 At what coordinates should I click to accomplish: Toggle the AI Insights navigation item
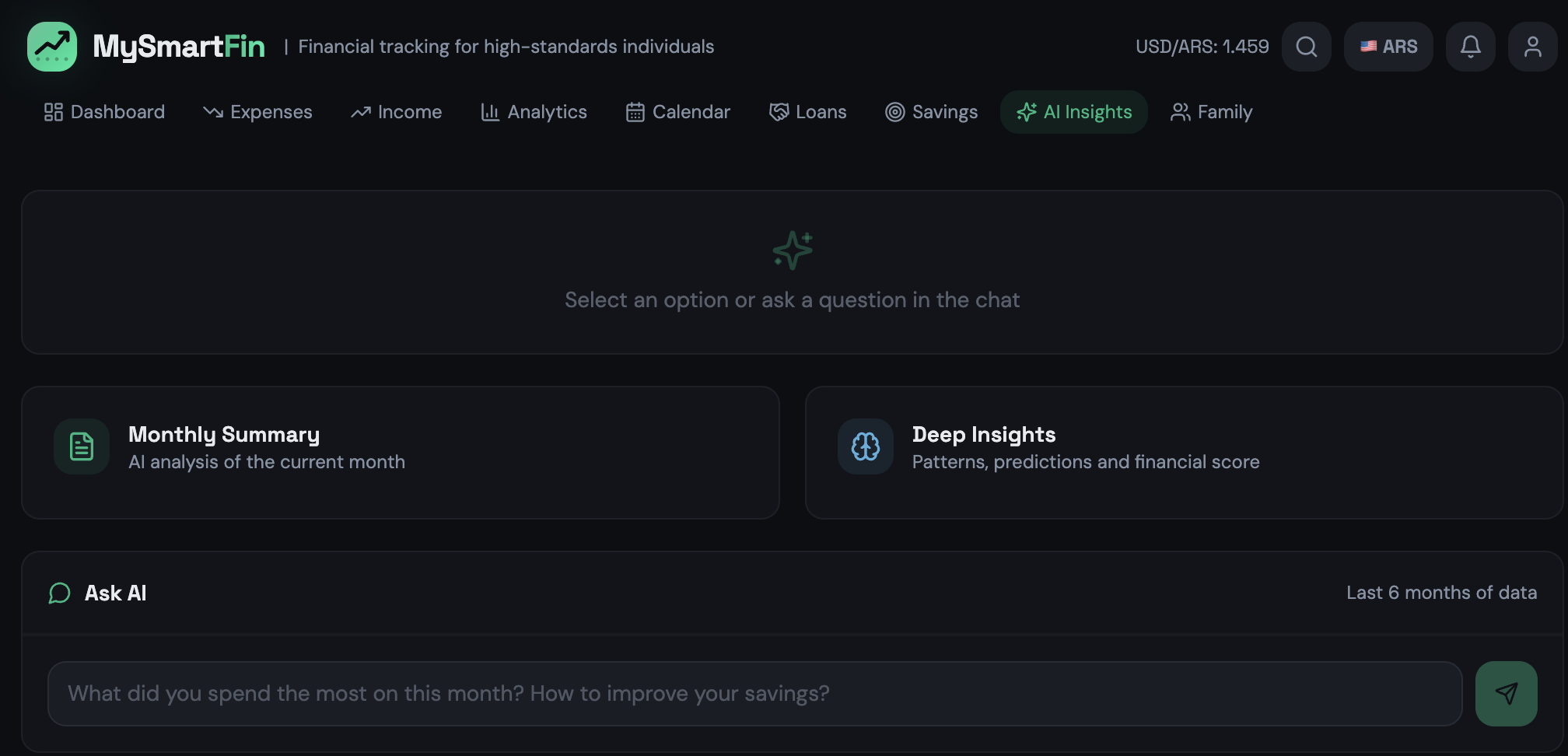[1073, 112]
